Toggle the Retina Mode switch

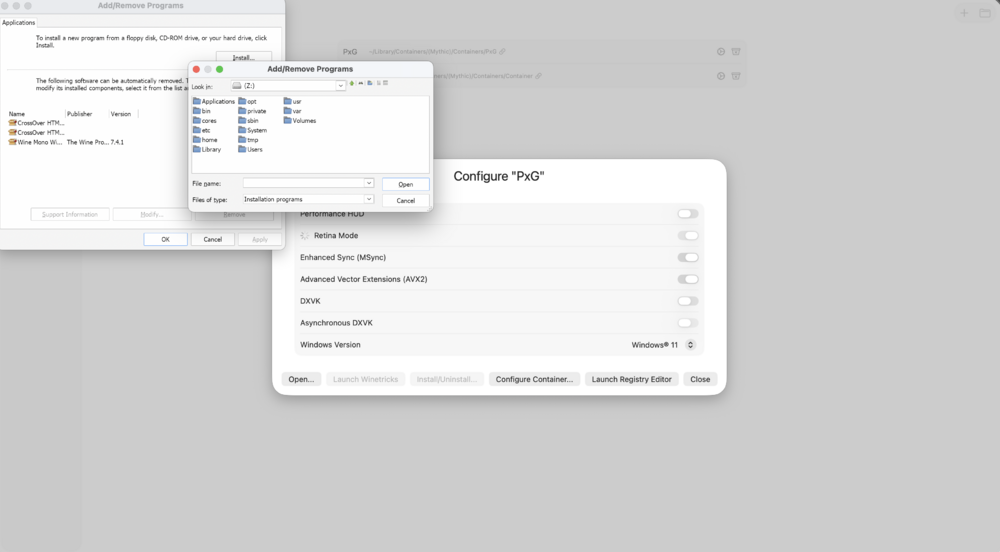click(x=688, y=236)
